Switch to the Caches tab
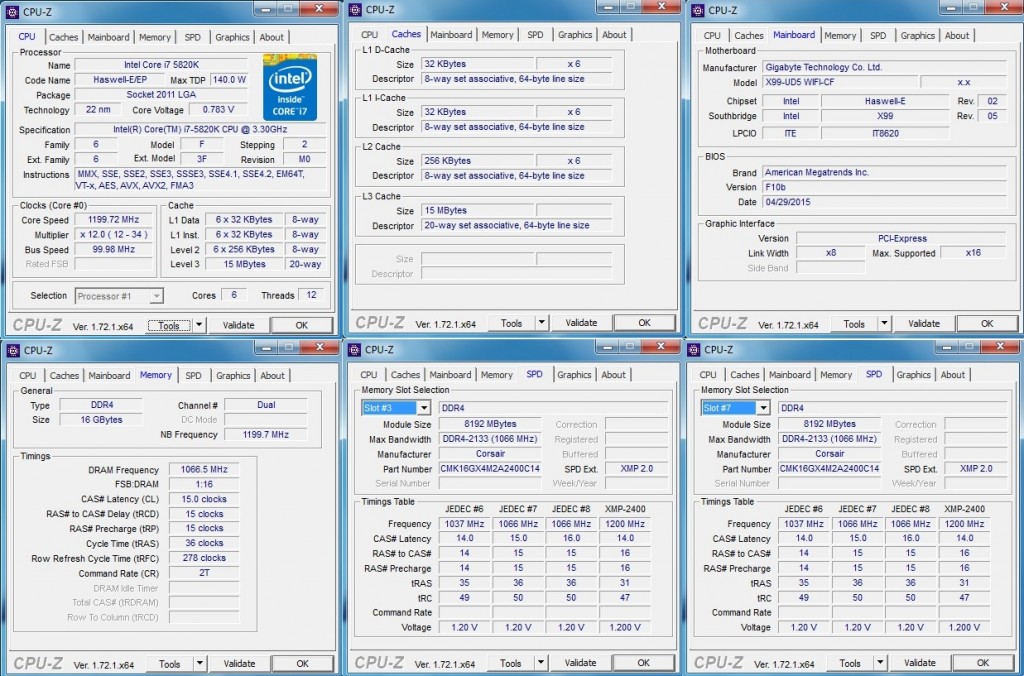Image resolution: width=1024 pixels, height=676 pixels. tap(63, 37)
